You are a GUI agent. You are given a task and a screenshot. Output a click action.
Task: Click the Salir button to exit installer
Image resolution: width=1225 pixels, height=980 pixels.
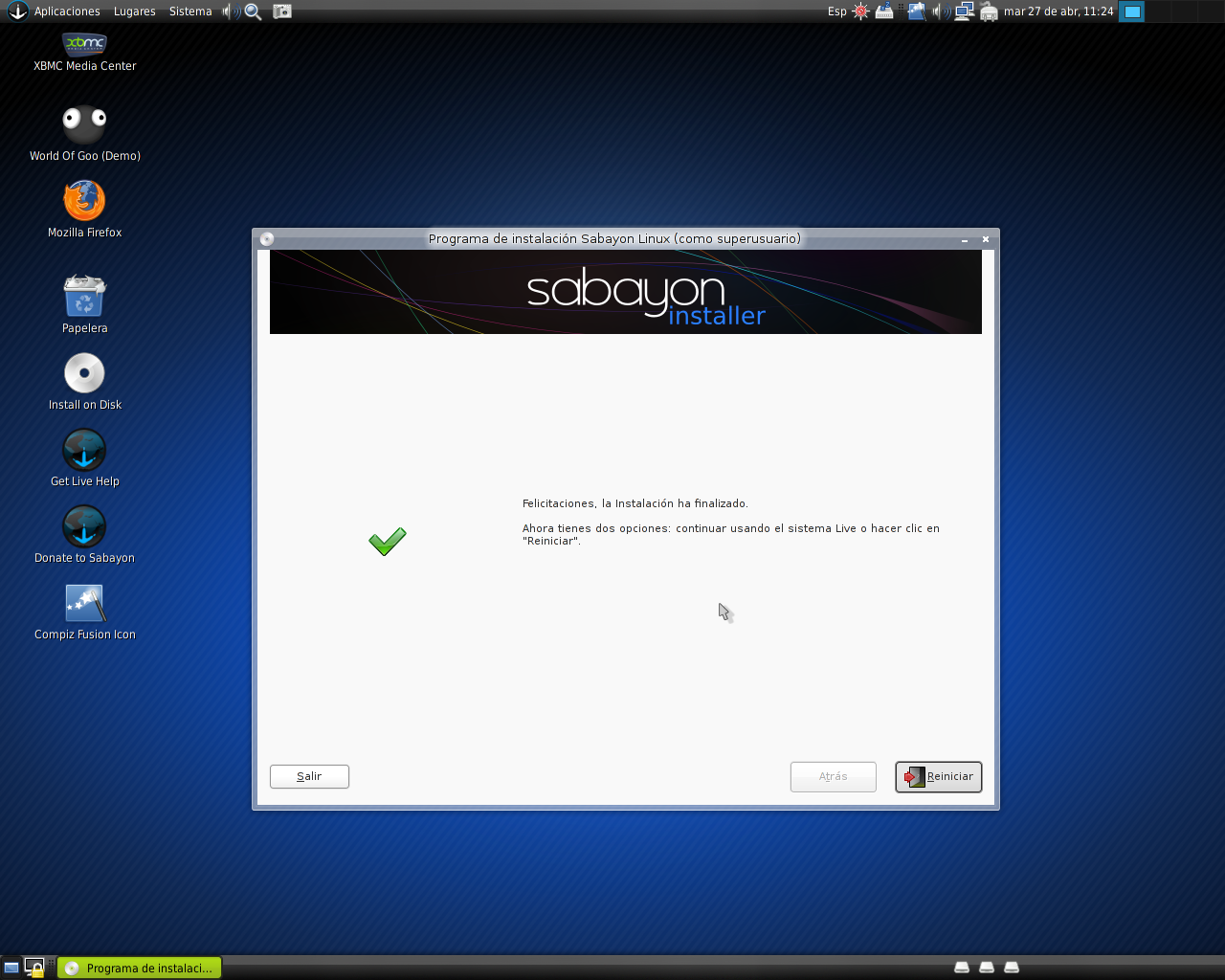[x=309, y=776]
